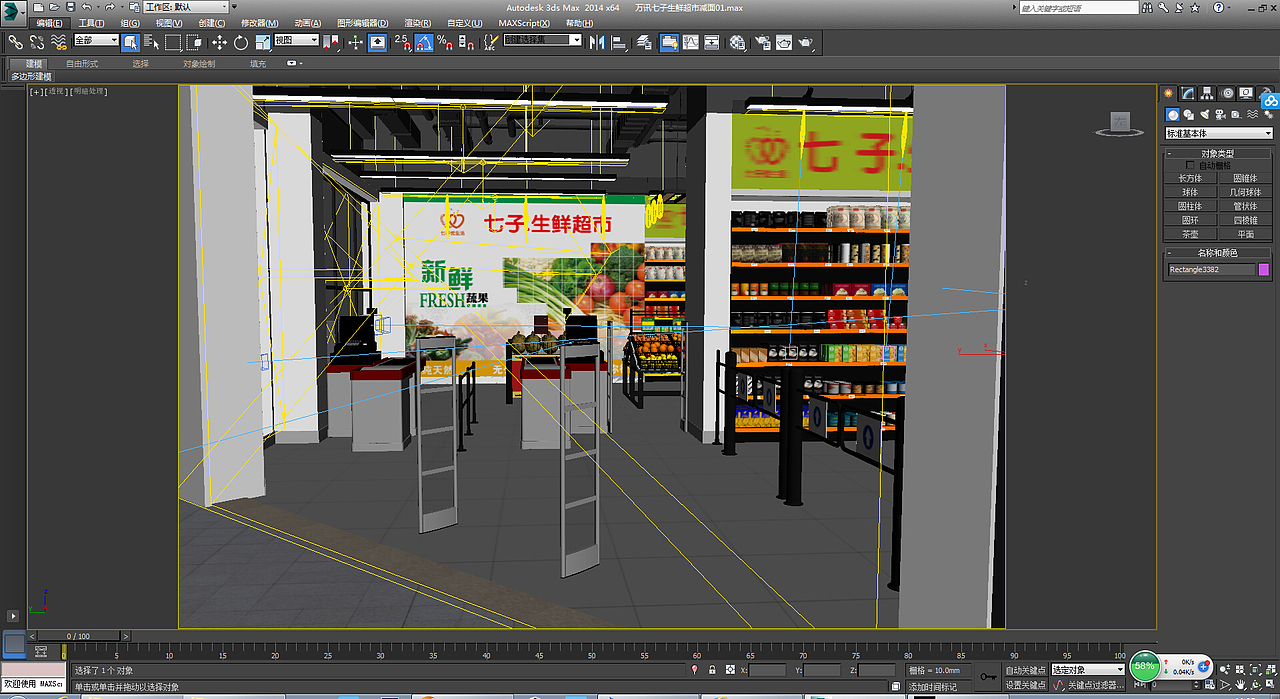Enable the 自动栅格 checkbox
The height and width of the screenshot is (699, 1280).
tap(1190, 165)
